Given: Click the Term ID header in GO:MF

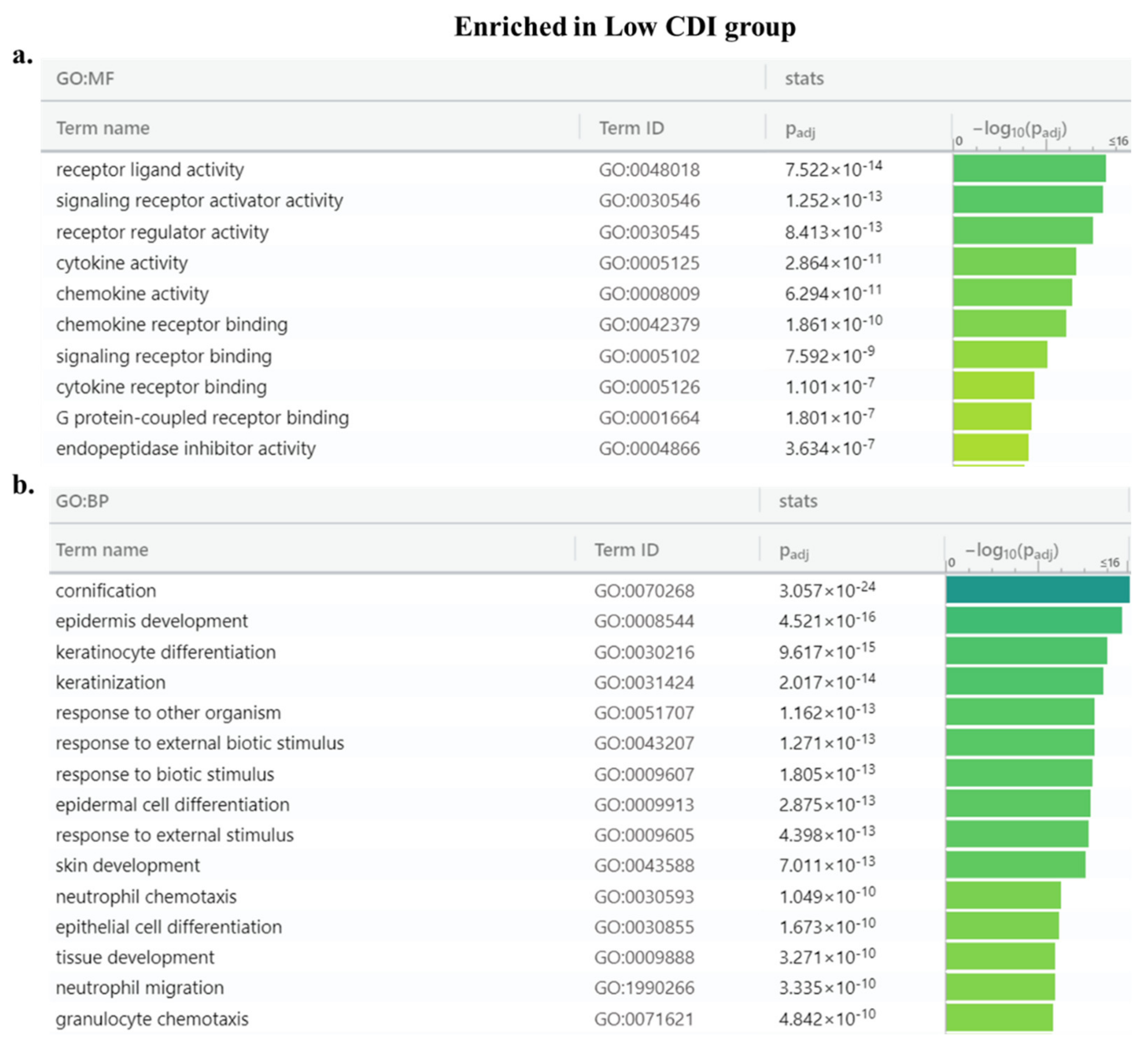Looking at the screenshot, I should coord(631,128).
